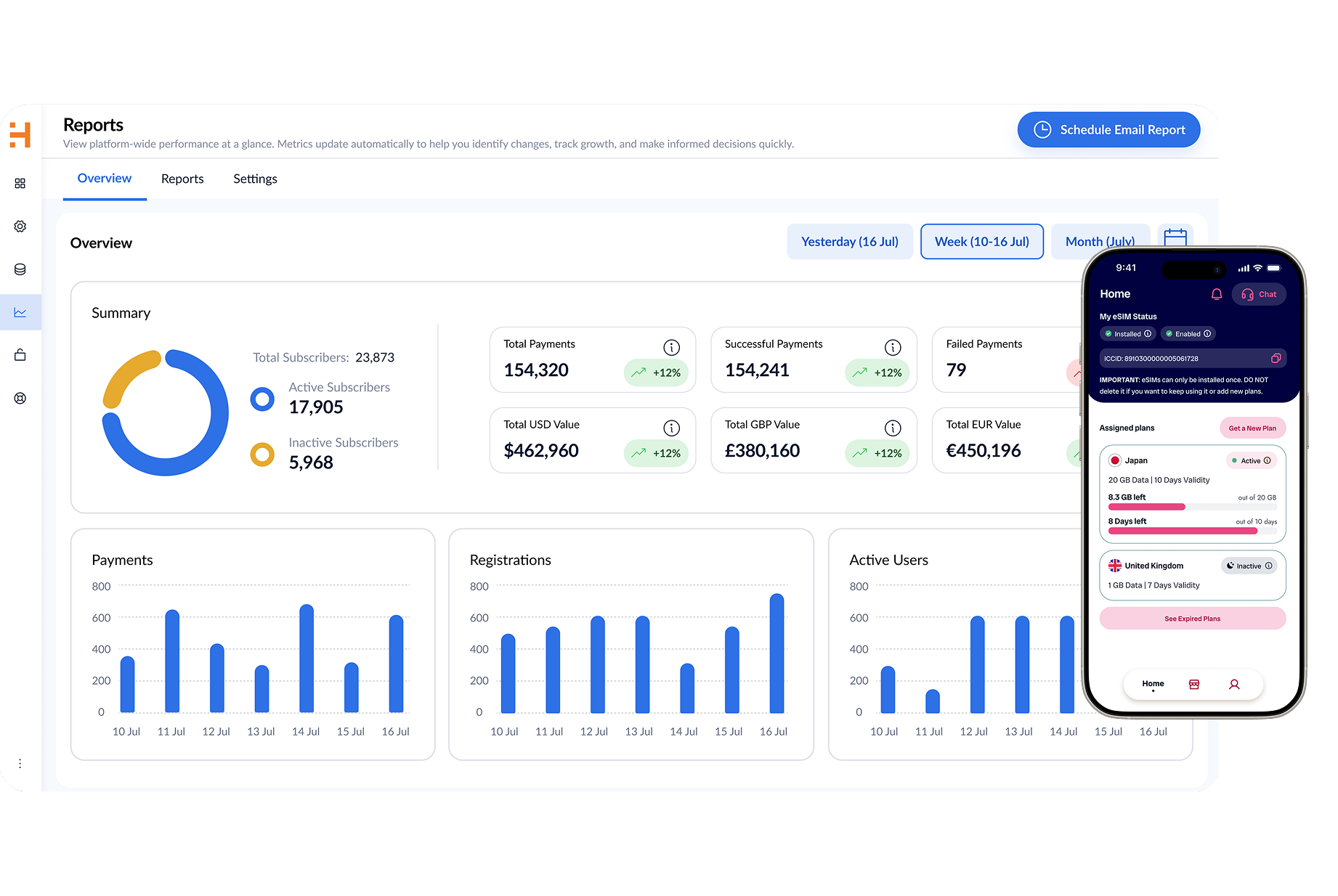Open the calendar date picker
This screenshot has height=896, width=1338.
1175,236
